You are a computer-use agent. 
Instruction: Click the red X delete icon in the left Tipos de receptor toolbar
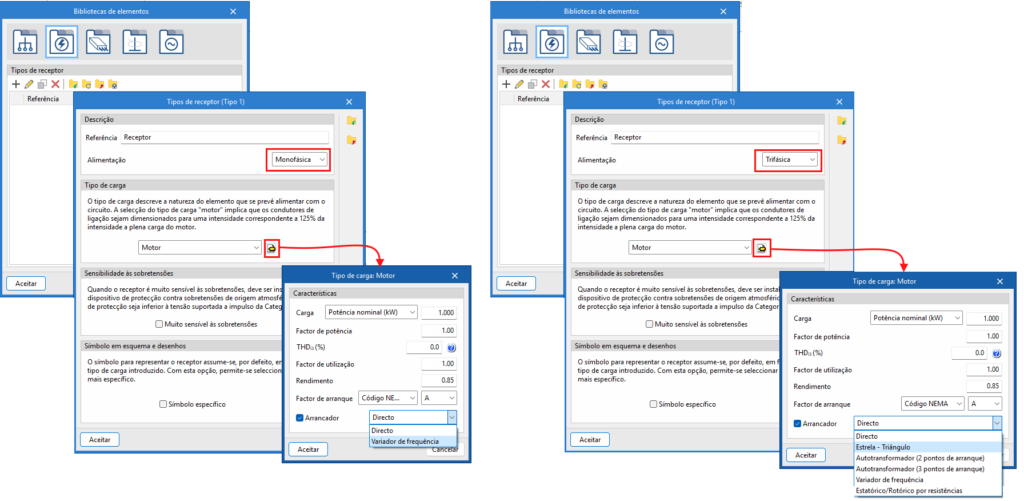click(56, 84)
